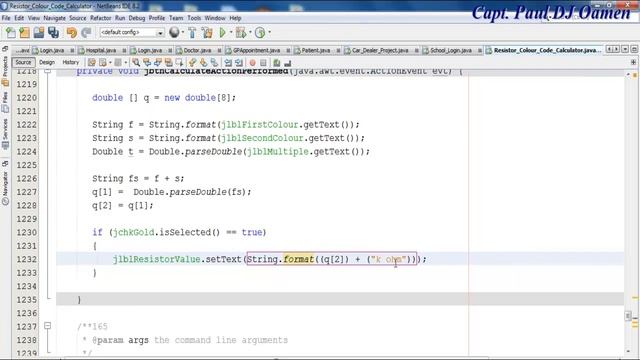Open the Navigator side panel tab

5,187
